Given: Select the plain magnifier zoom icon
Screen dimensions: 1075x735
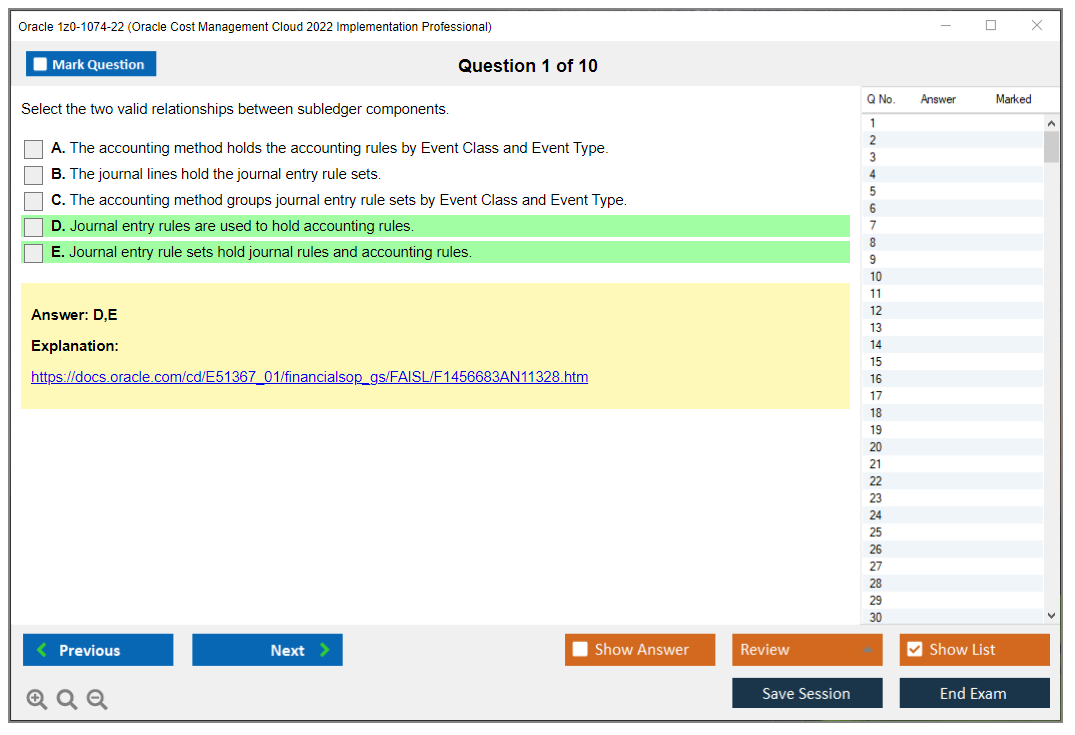Looking at the screenshot, I should coord(66,699).
